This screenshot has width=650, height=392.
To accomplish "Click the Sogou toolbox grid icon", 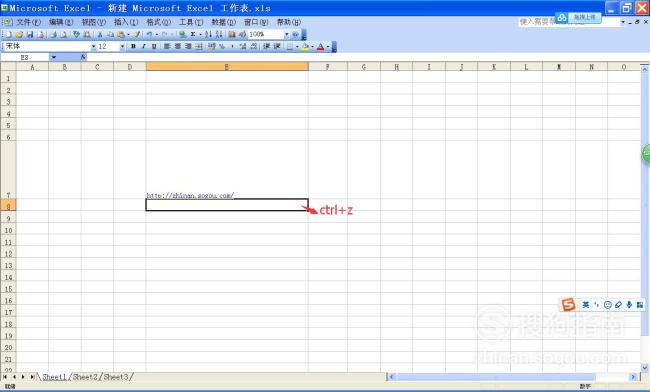I will tap(640, 305).
